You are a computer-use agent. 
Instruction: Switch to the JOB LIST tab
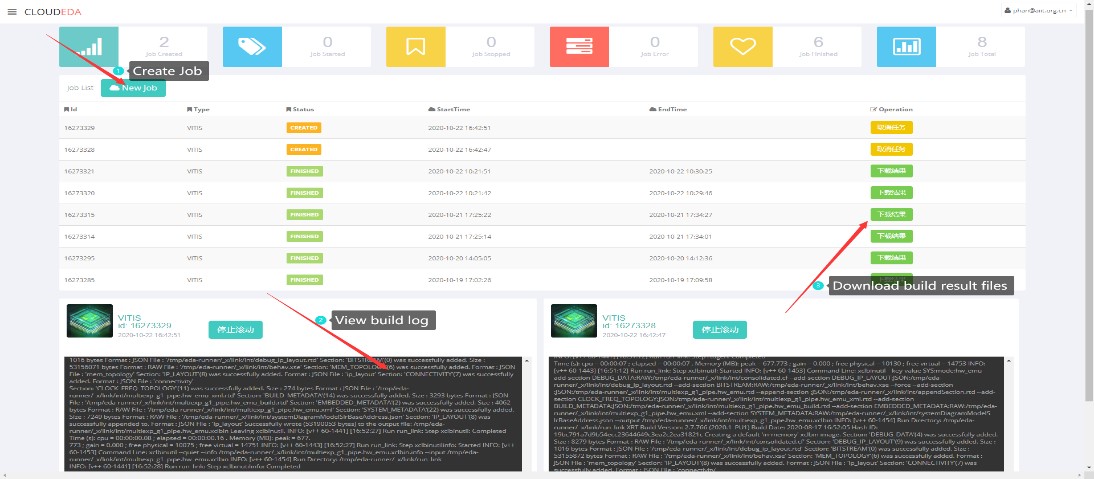(80, 88)
